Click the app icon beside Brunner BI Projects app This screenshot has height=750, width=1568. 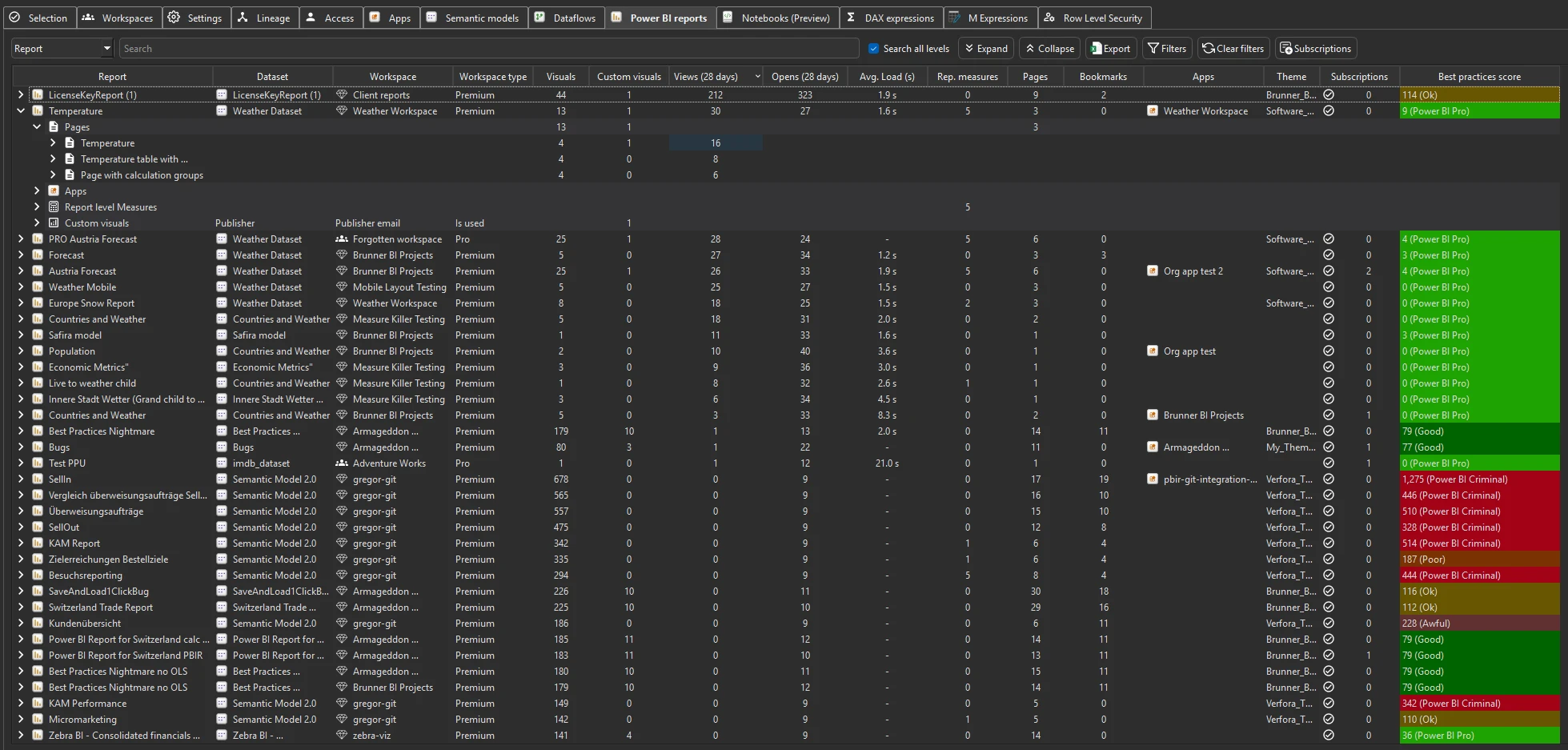pos(1153,415)
